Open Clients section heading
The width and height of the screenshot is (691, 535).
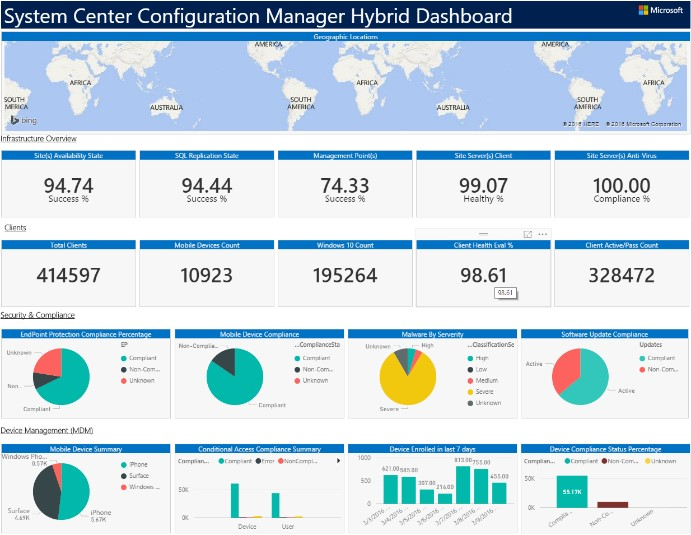point(15,227)
